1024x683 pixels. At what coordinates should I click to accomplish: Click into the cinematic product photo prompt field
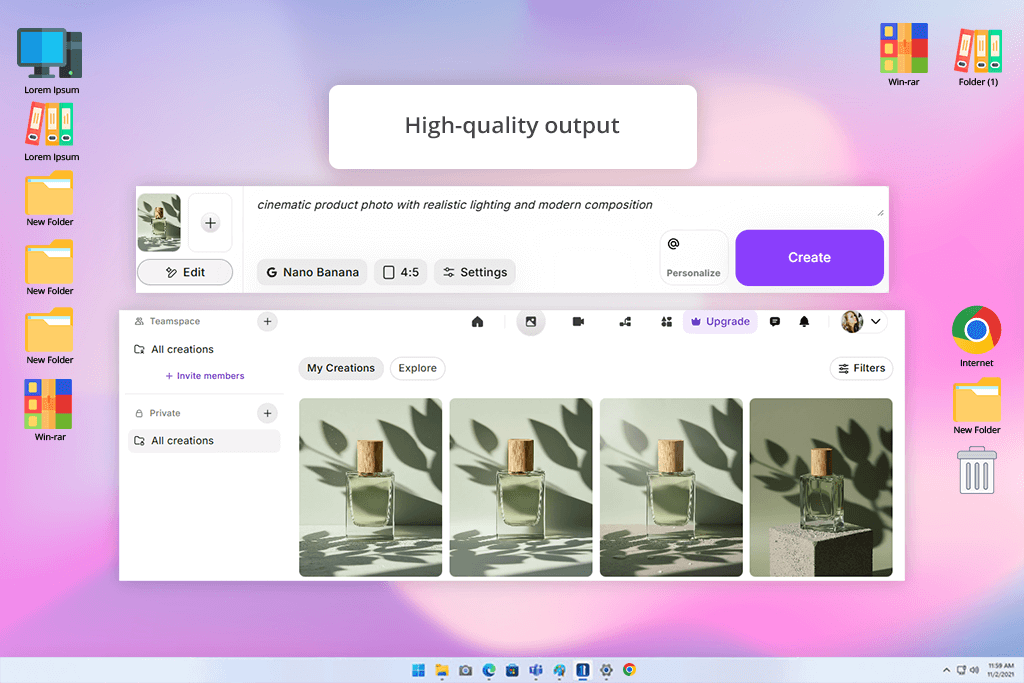(455, 204)
